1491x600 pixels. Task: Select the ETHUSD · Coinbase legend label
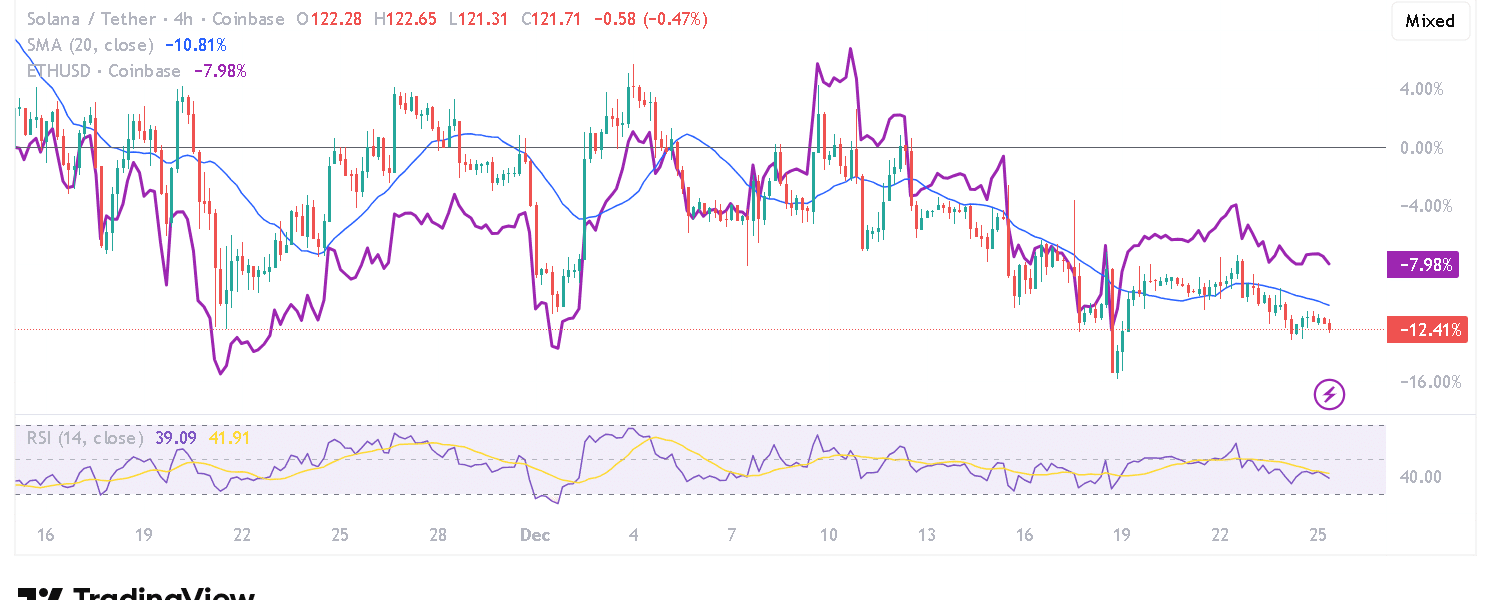[104, 71]
